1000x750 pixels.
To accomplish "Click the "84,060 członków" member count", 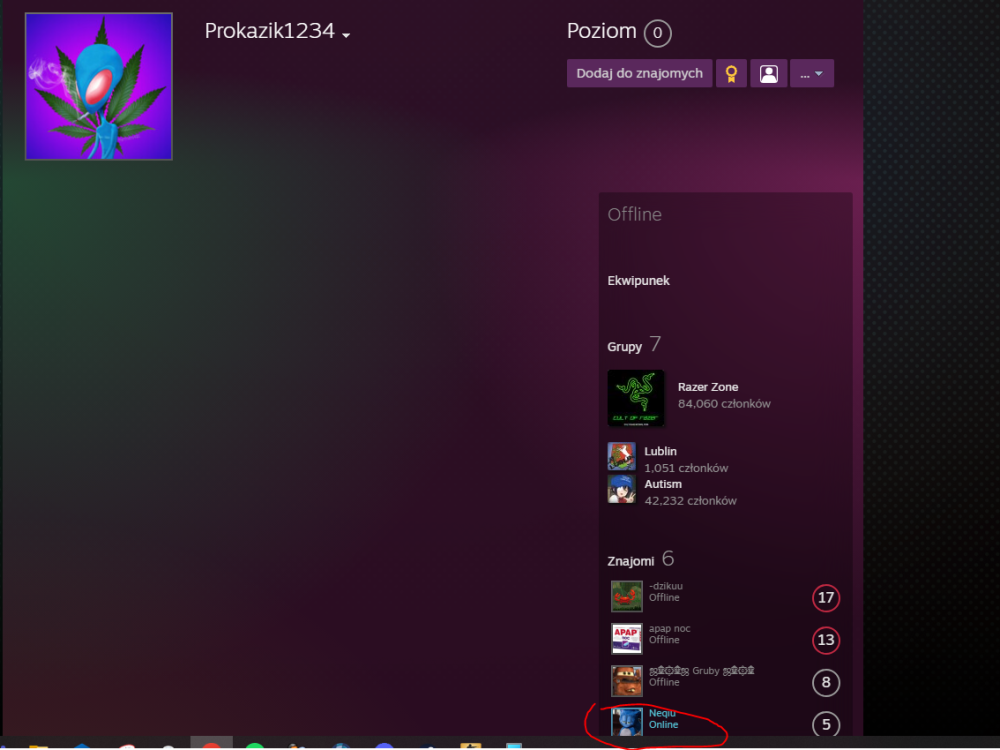I will coord(724,404).
